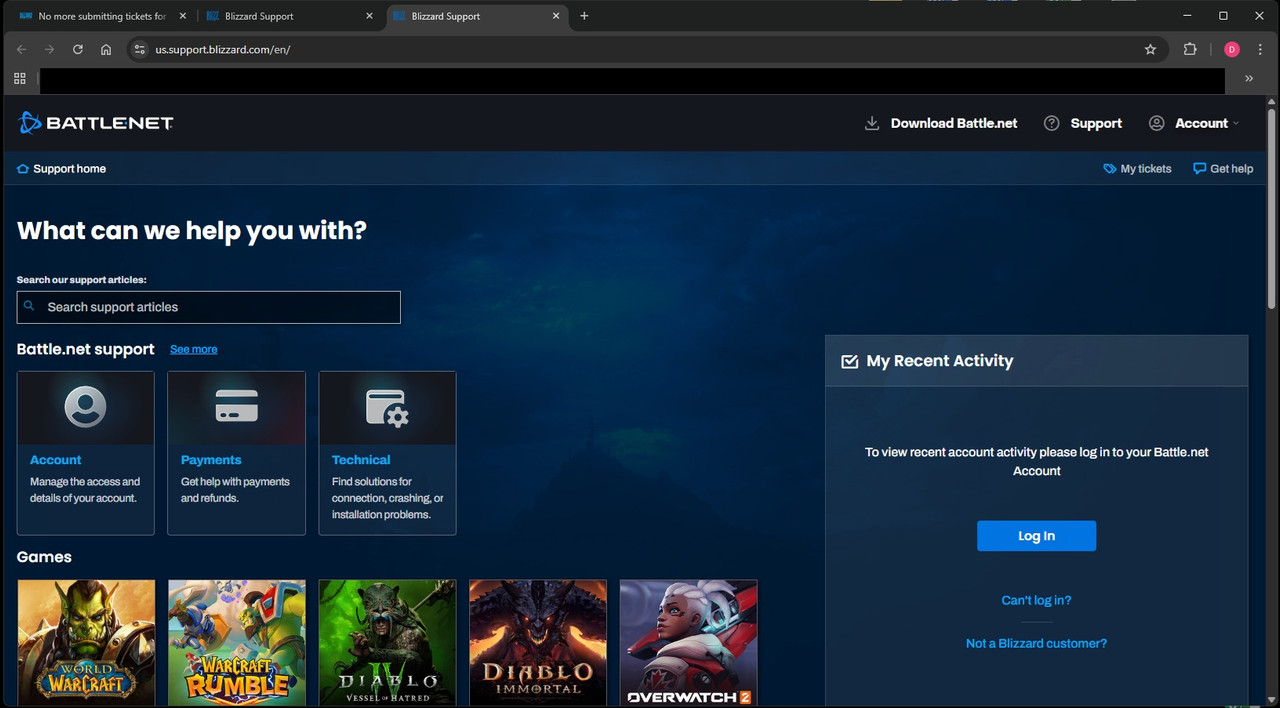The height and width of the screenshot is (708, 1280).
Task: Open the My tickets link
Action: [1146, 169]
